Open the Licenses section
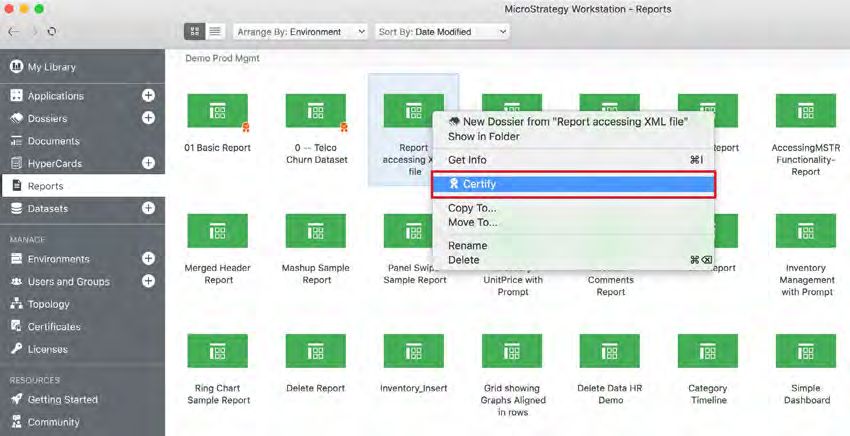The width and height of the screenshot is (850, 436). pyautogui.click(x=82, y=349)
